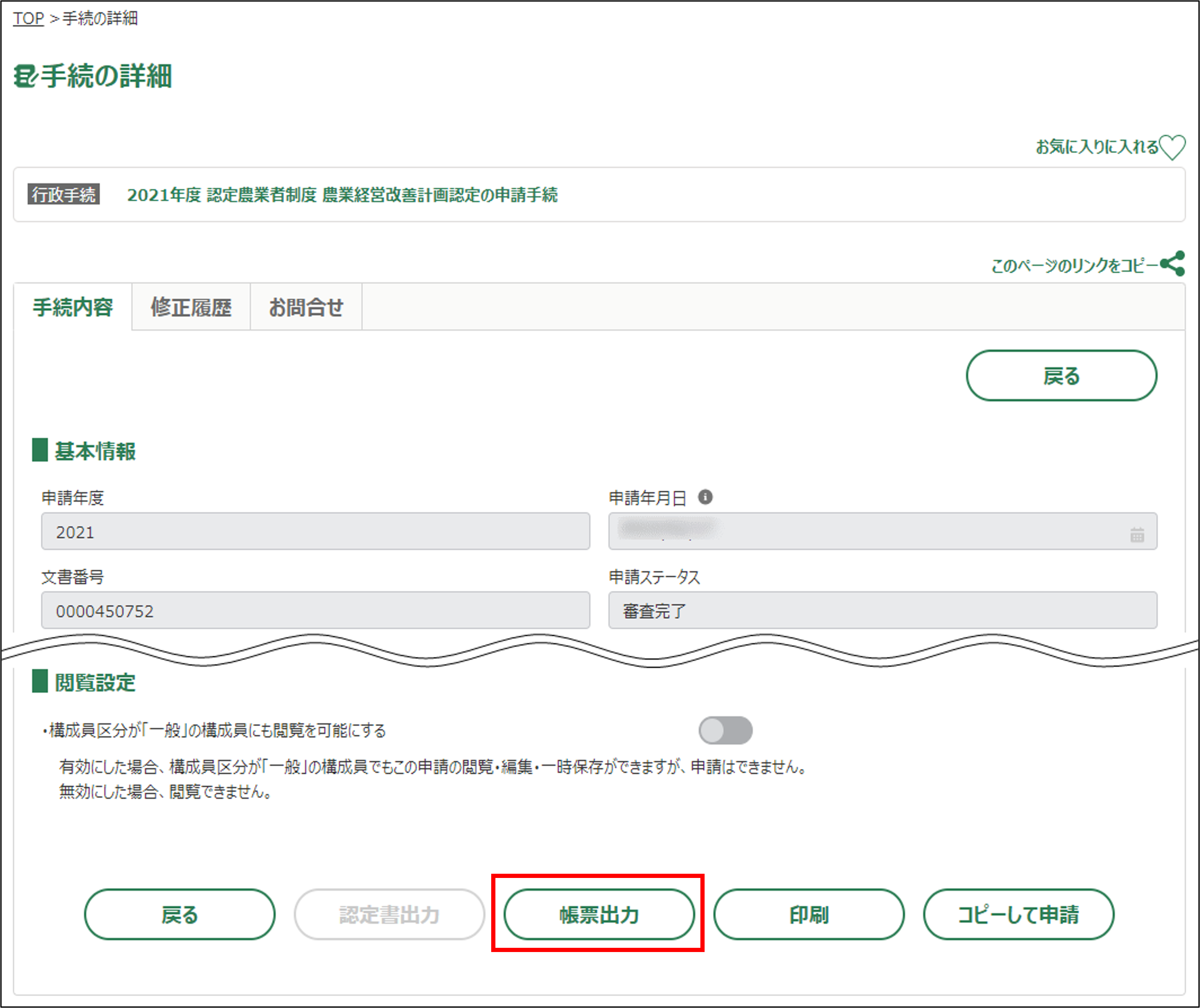Click the eMAFF logo next to 手続の詳細
Screen dimensions: 1200x1008
click(x=24, y=76)
